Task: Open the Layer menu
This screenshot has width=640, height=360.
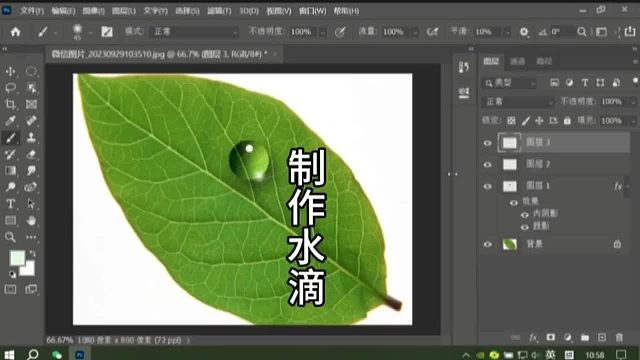Action: (124, 11)
